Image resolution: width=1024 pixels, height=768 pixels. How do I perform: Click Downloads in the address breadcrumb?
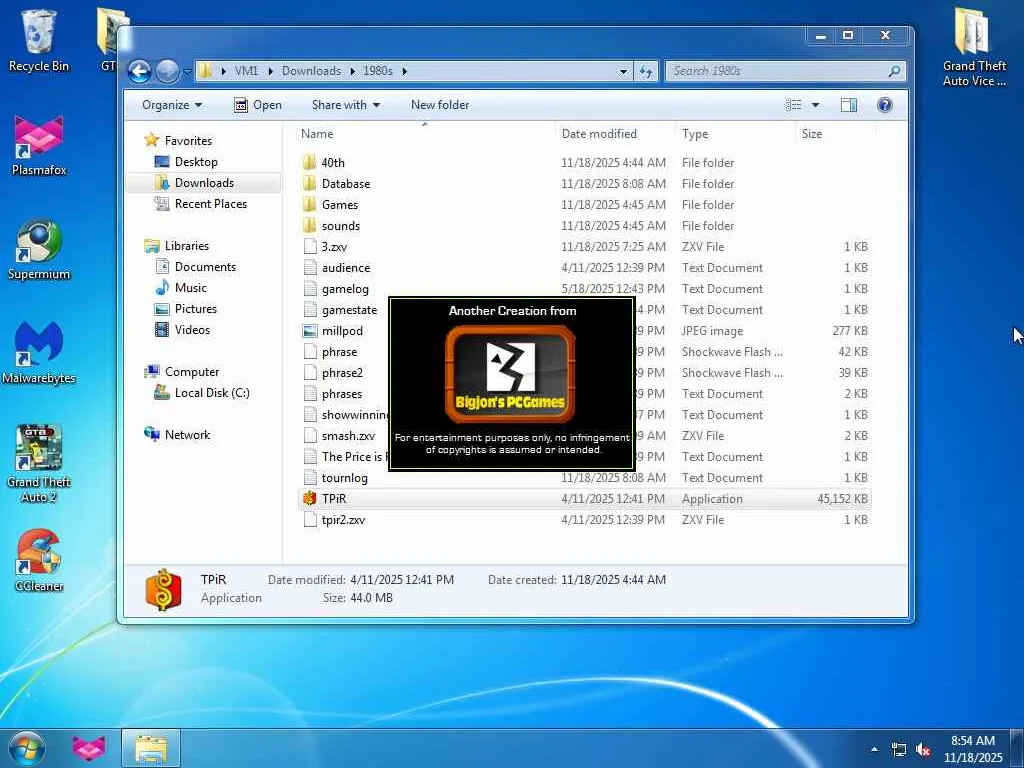pos(312,71)
